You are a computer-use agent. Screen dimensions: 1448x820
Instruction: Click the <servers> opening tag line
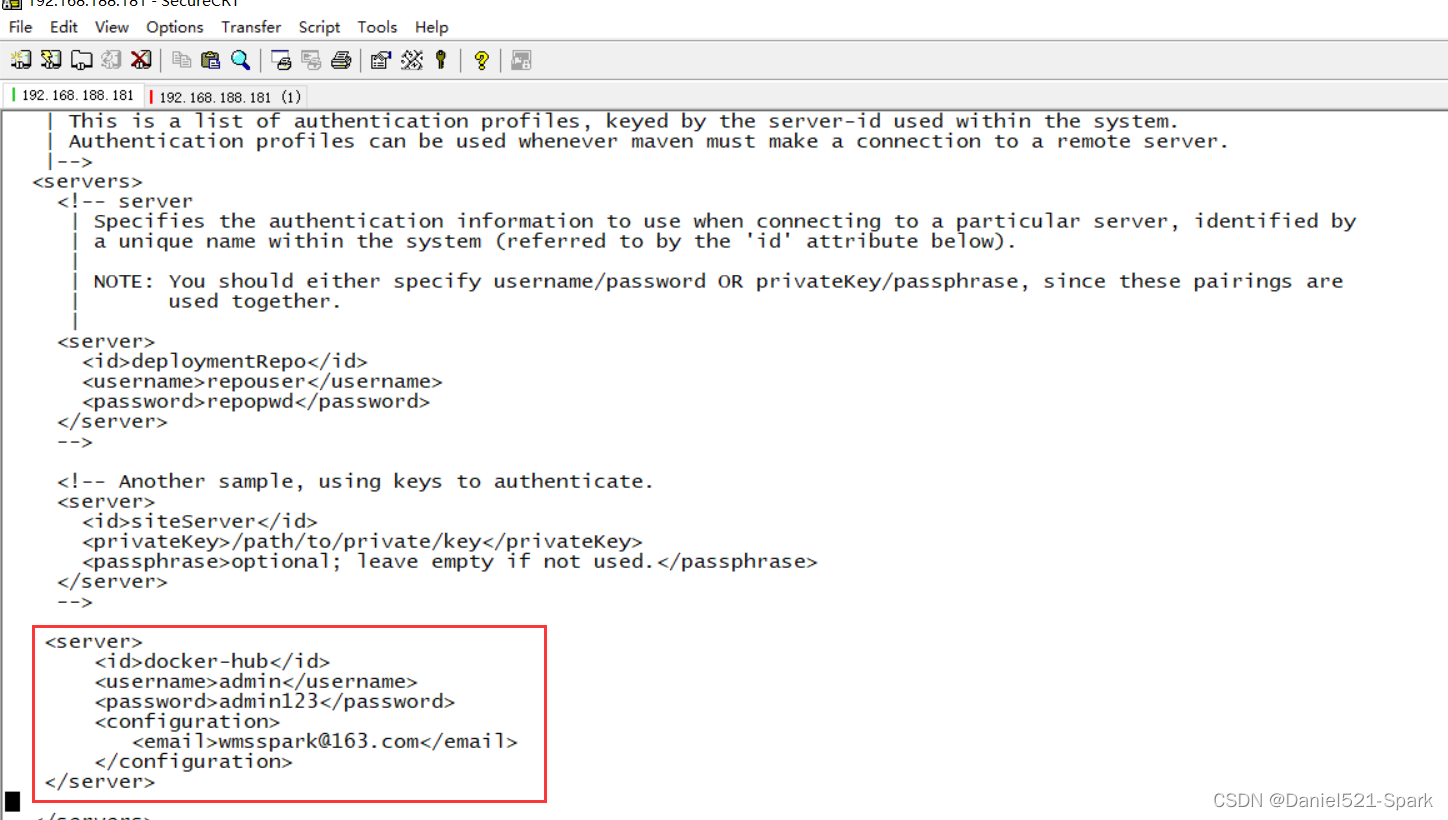click(x=88, y=181)
